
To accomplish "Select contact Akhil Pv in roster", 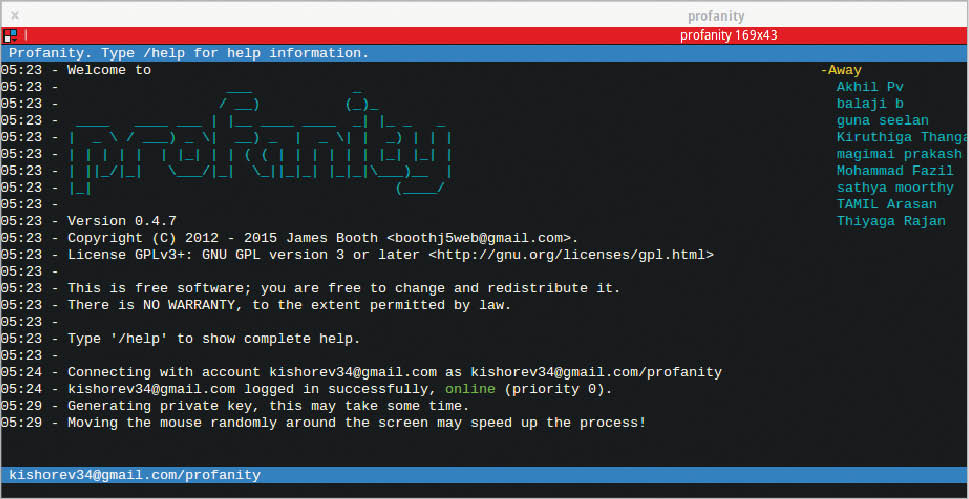I will pyautogui.click(x=870, y=87).
